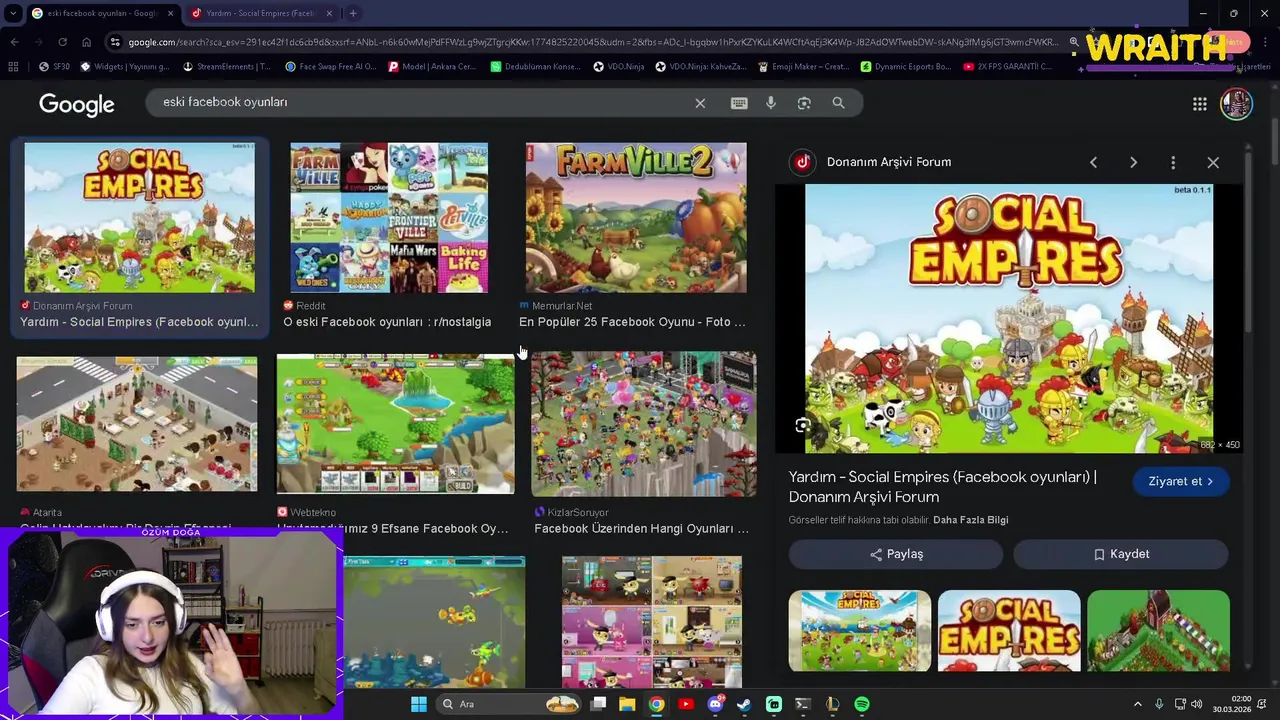The width and height of the screenshot is (1280, 720).
Task: Open the Atarita restaurant game thumbnail
Action: [x=137, y=424]
